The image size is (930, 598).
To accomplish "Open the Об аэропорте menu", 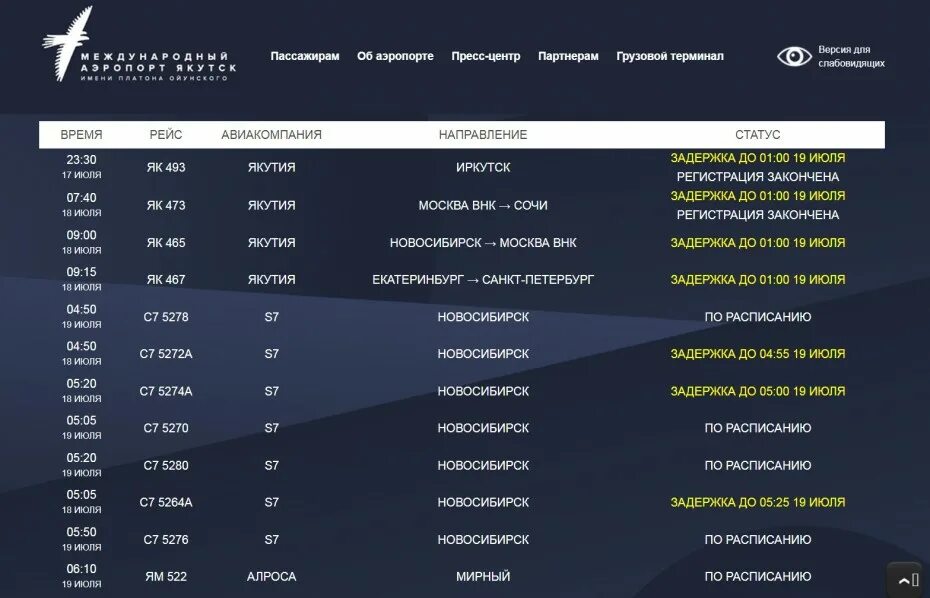I will 395,56.
